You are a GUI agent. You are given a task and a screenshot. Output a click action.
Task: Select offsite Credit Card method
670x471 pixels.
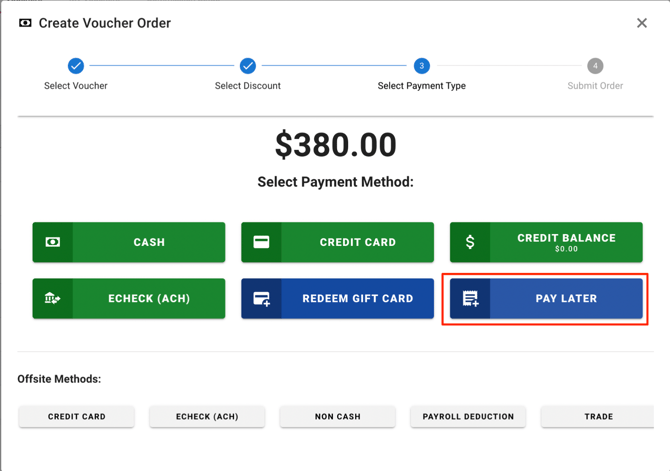click(x=77, y=416)
